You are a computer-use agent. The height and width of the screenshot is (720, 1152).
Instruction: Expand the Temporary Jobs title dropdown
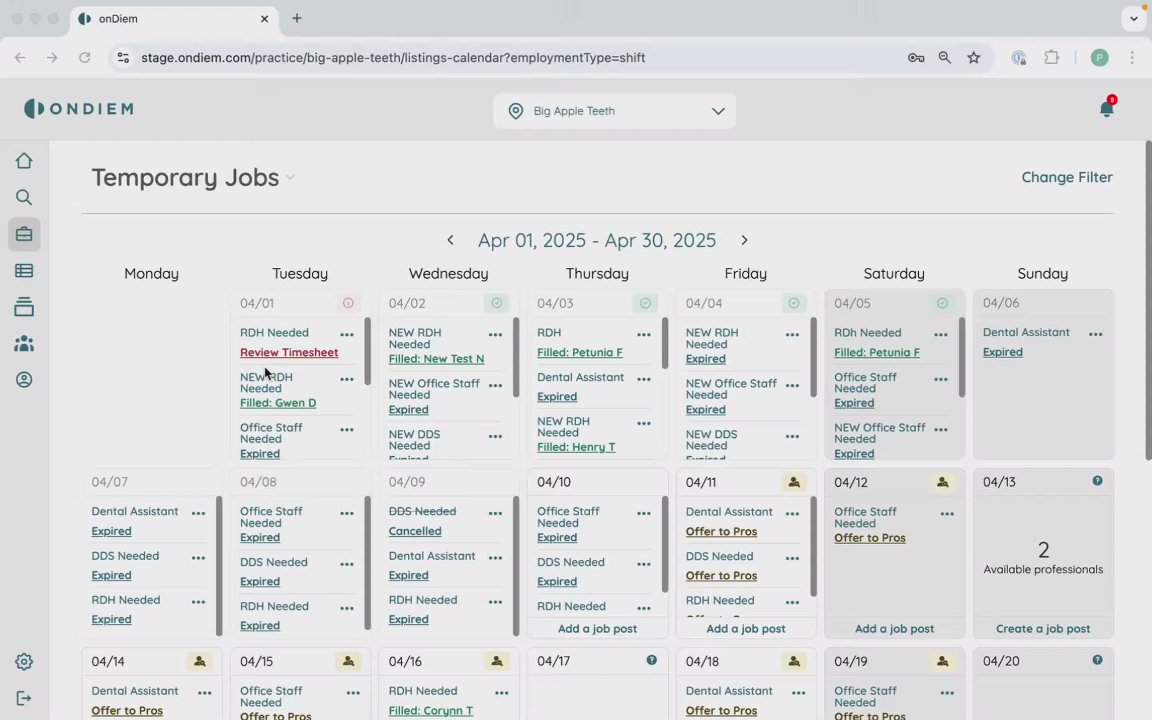[x=290, y=177]
